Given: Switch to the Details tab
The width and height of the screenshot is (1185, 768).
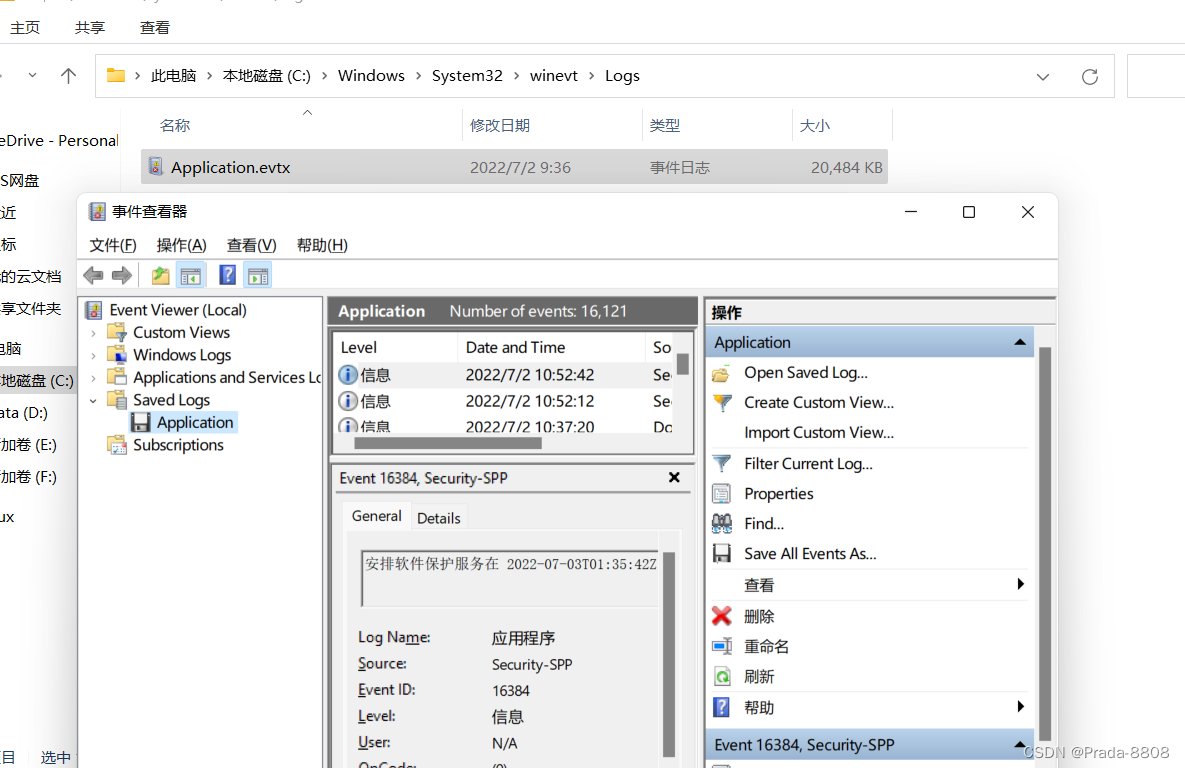Looking at the screenshot, I should pos(438,518).
